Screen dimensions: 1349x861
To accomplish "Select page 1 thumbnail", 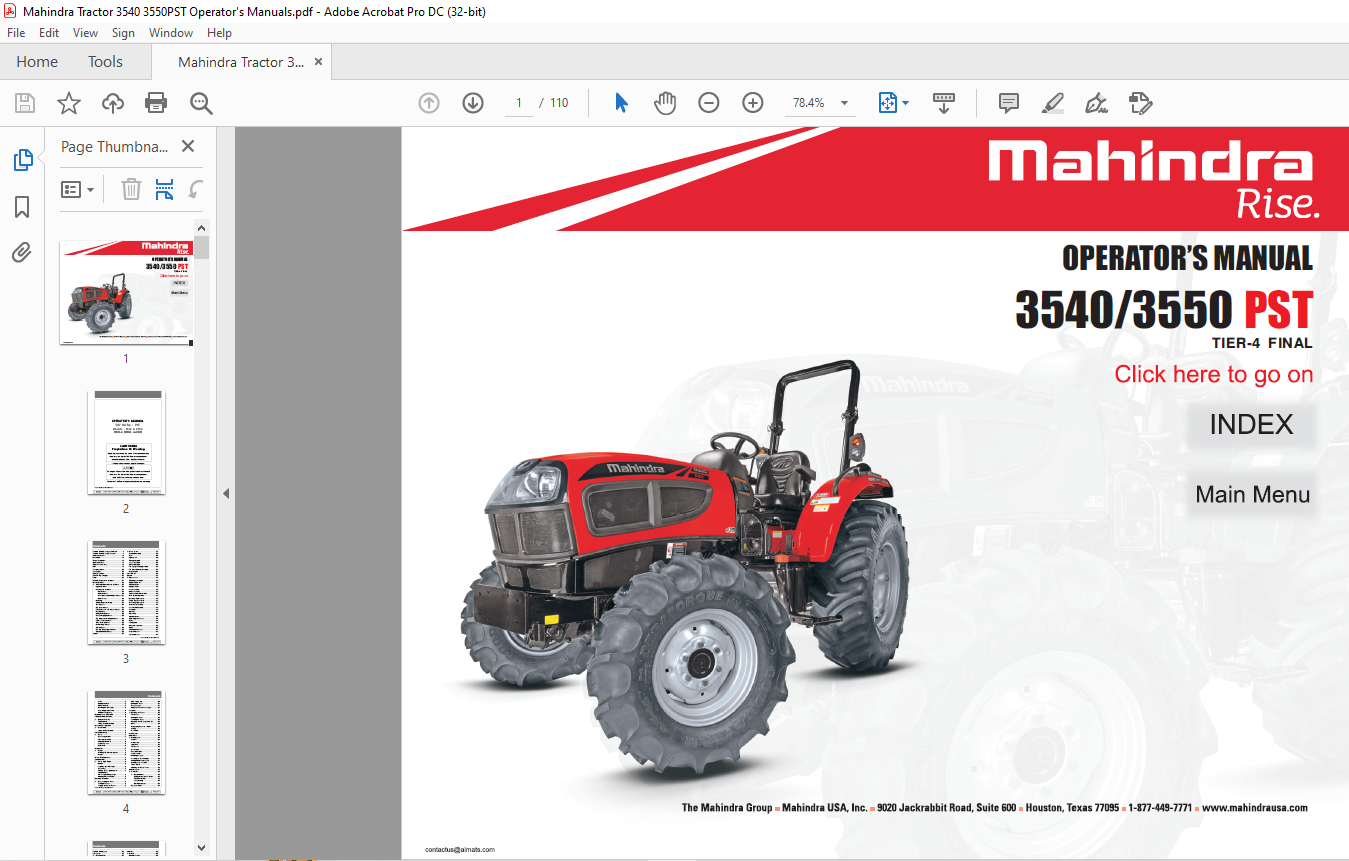I will click(126, 293).
